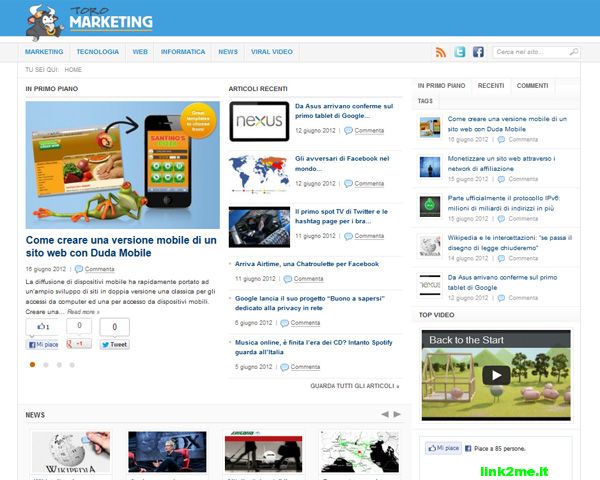The height and width of the screenshot is (480, 600).
Task: Open the Facebook icon in header
Action: pos(478,52)
